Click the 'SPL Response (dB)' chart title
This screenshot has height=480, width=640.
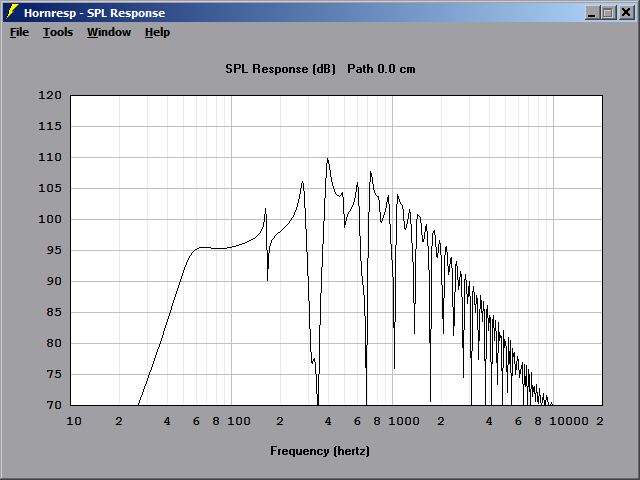click(280, 69)
